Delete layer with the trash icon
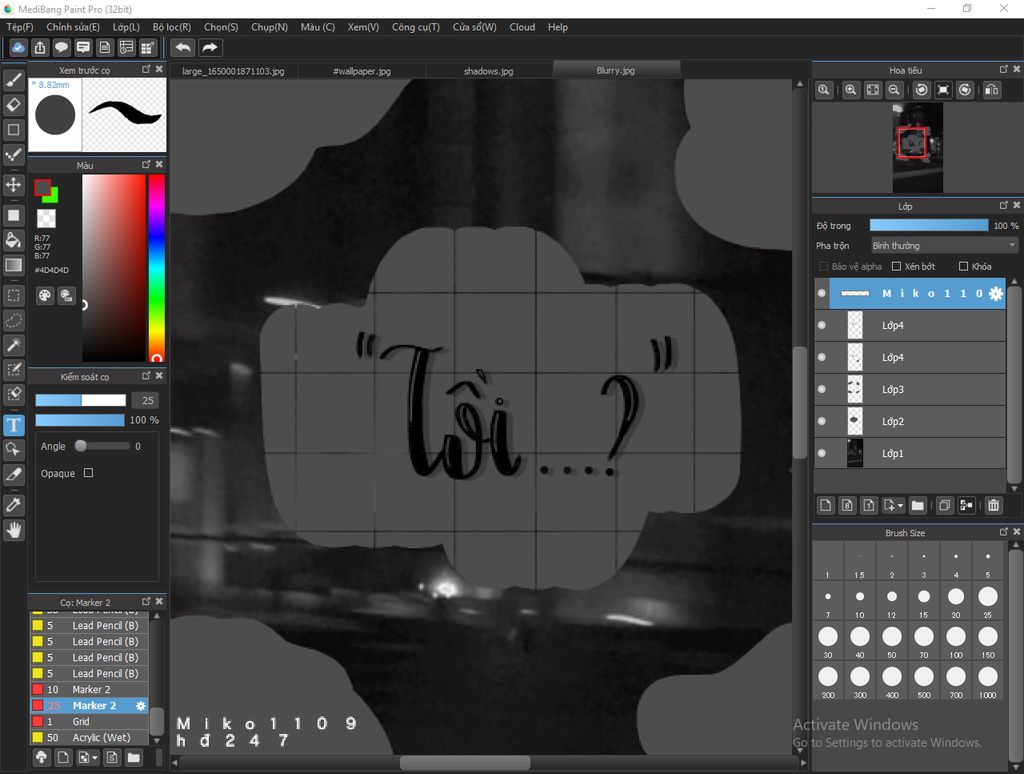The width and height of the screenshot is (1024, 774). coord(993,505)
